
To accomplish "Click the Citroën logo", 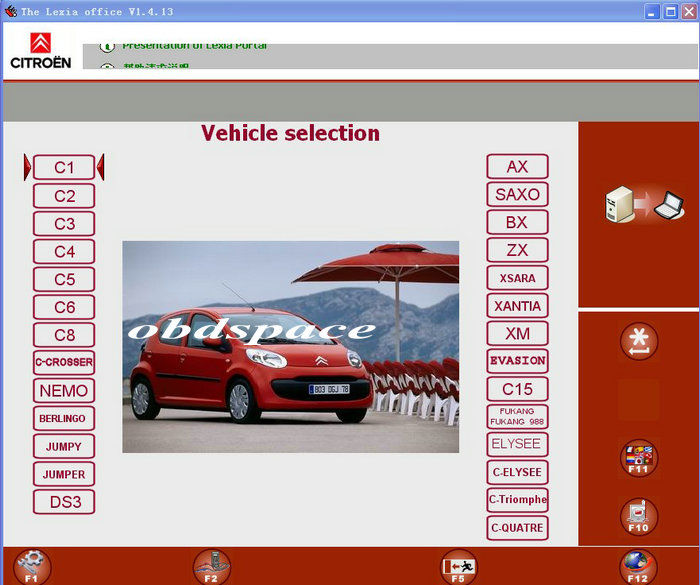I will (x=41, y=51).
